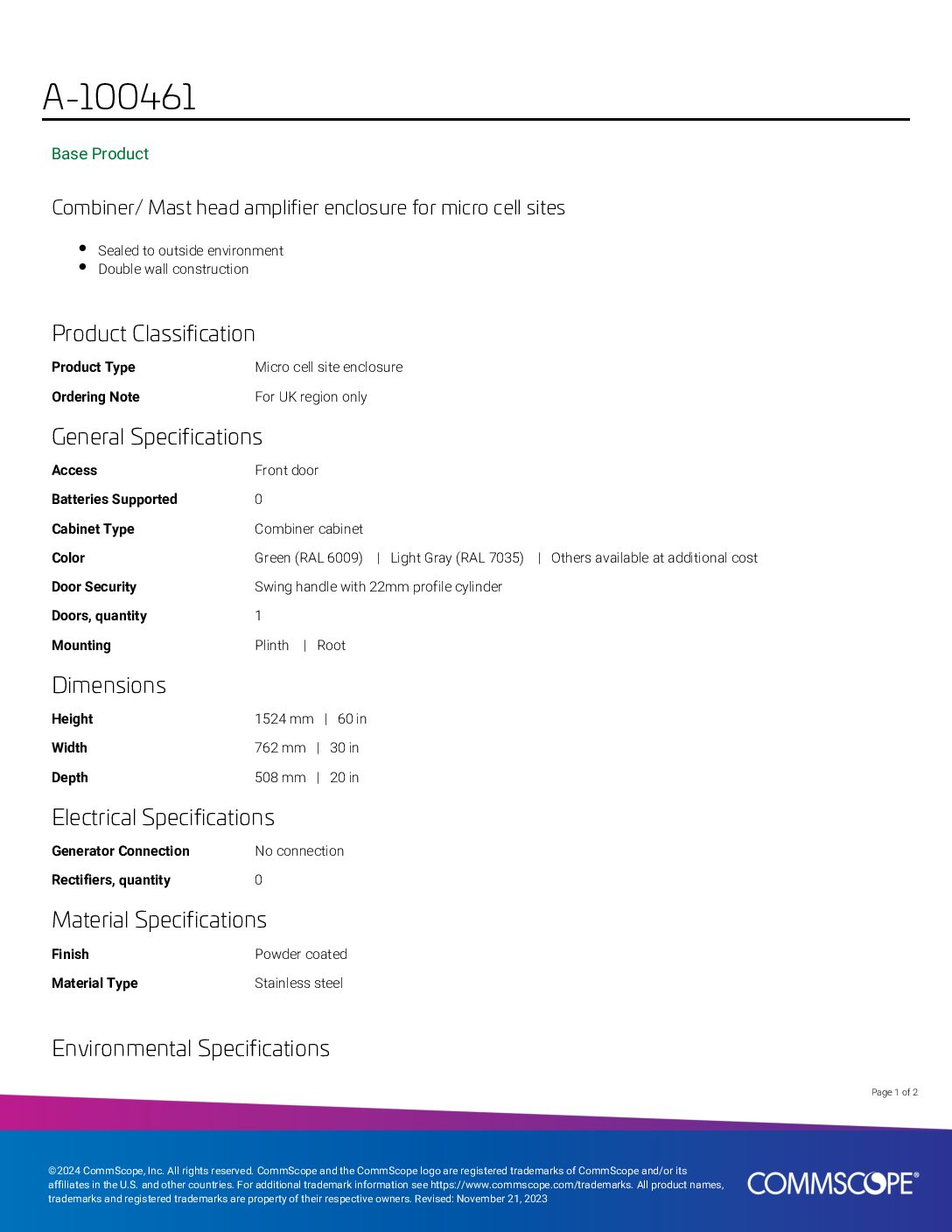Click the A-100461 product title
The image size is (952, 1232).
pyautogui.click(x=119, y=97)
